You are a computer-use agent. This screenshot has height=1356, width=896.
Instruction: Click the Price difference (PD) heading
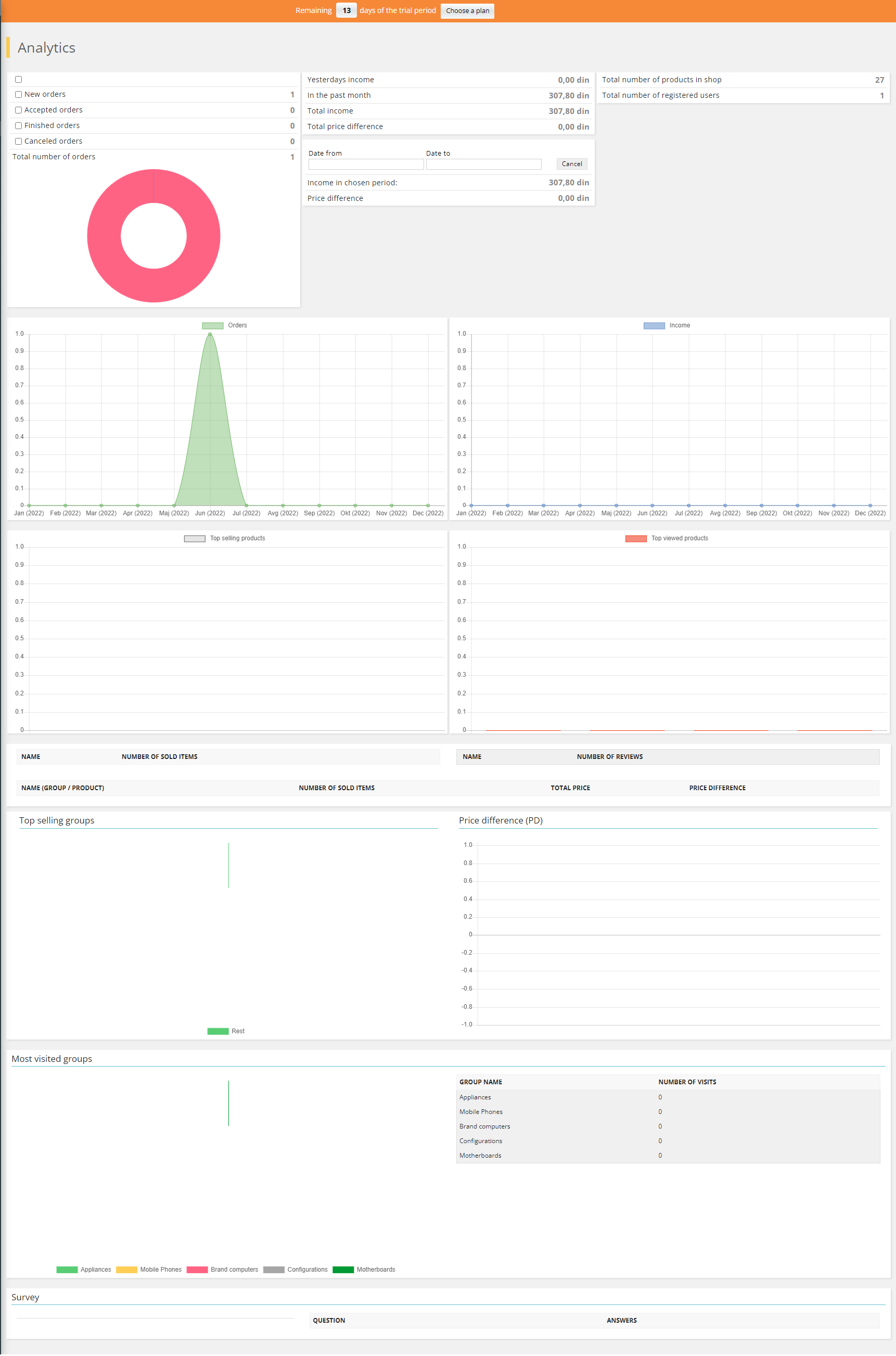coord(501,820)
